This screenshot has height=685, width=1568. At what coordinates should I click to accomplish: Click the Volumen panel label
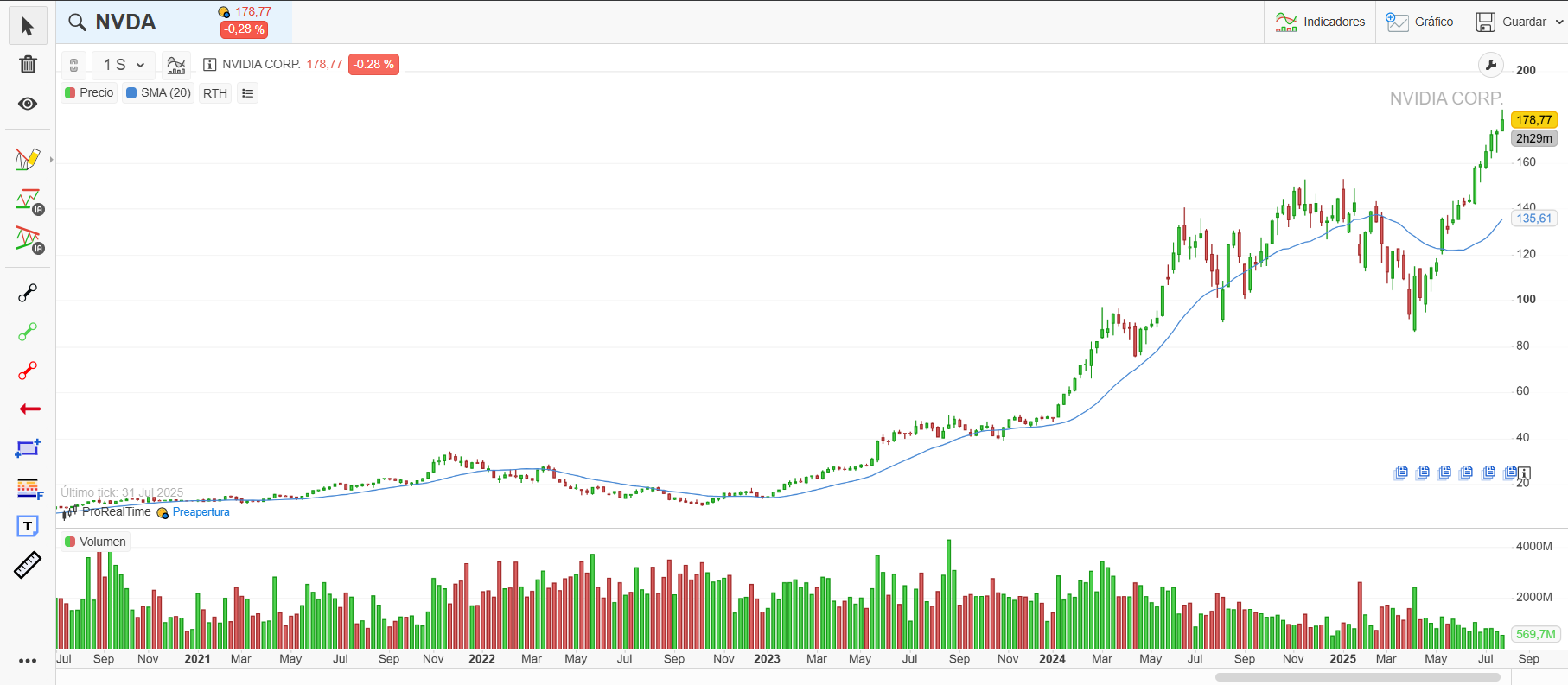(103, 542)
